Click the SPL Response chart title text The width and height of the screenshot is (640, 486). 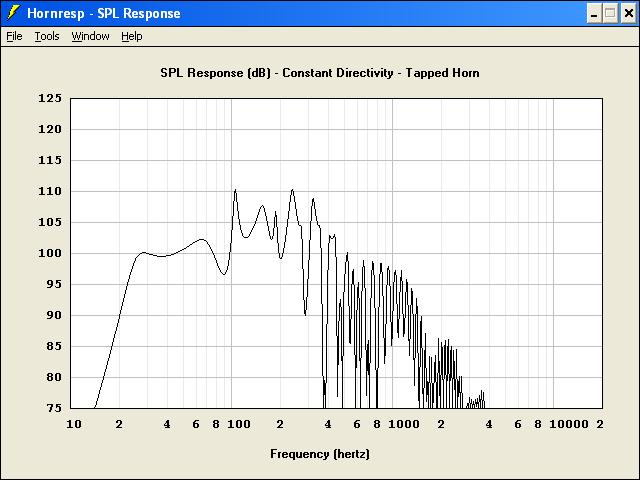click(x=320, y=73)
